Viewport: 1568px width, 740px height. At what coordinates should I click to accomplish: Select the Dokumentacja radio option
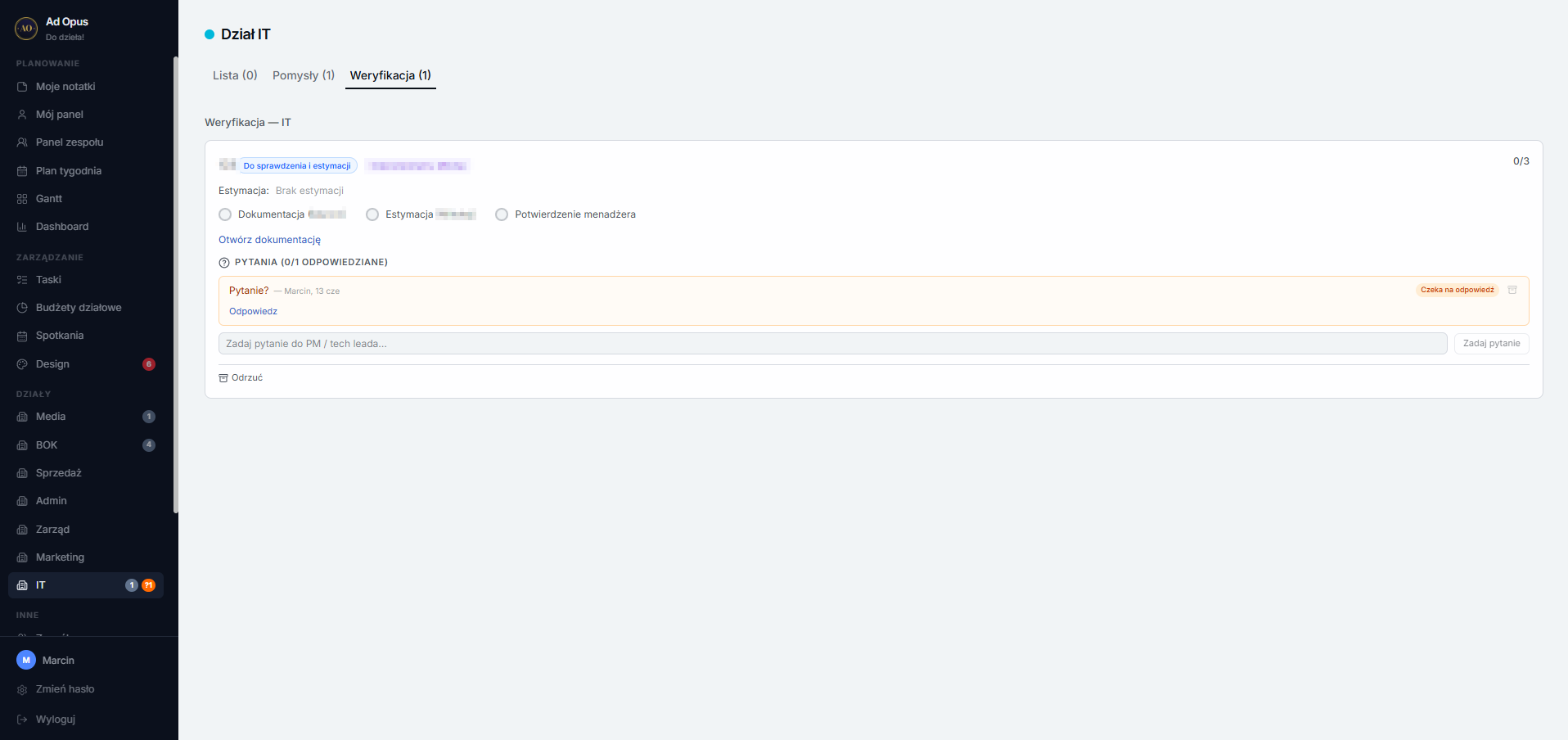[x=225, y=214]
